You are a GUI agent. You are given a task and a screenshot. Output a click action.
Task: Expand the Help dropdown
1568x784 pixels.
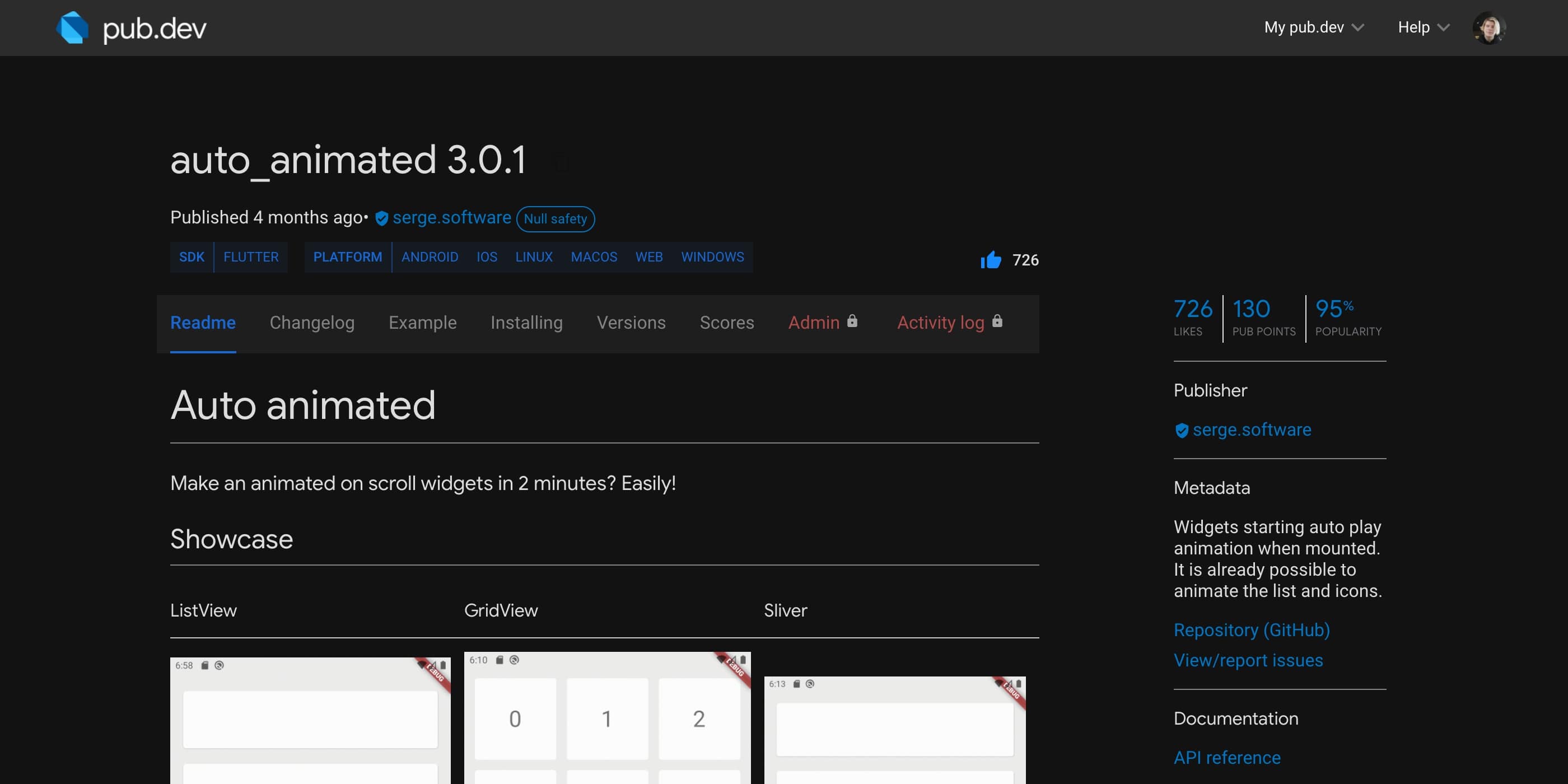[x=1422, y=27]
